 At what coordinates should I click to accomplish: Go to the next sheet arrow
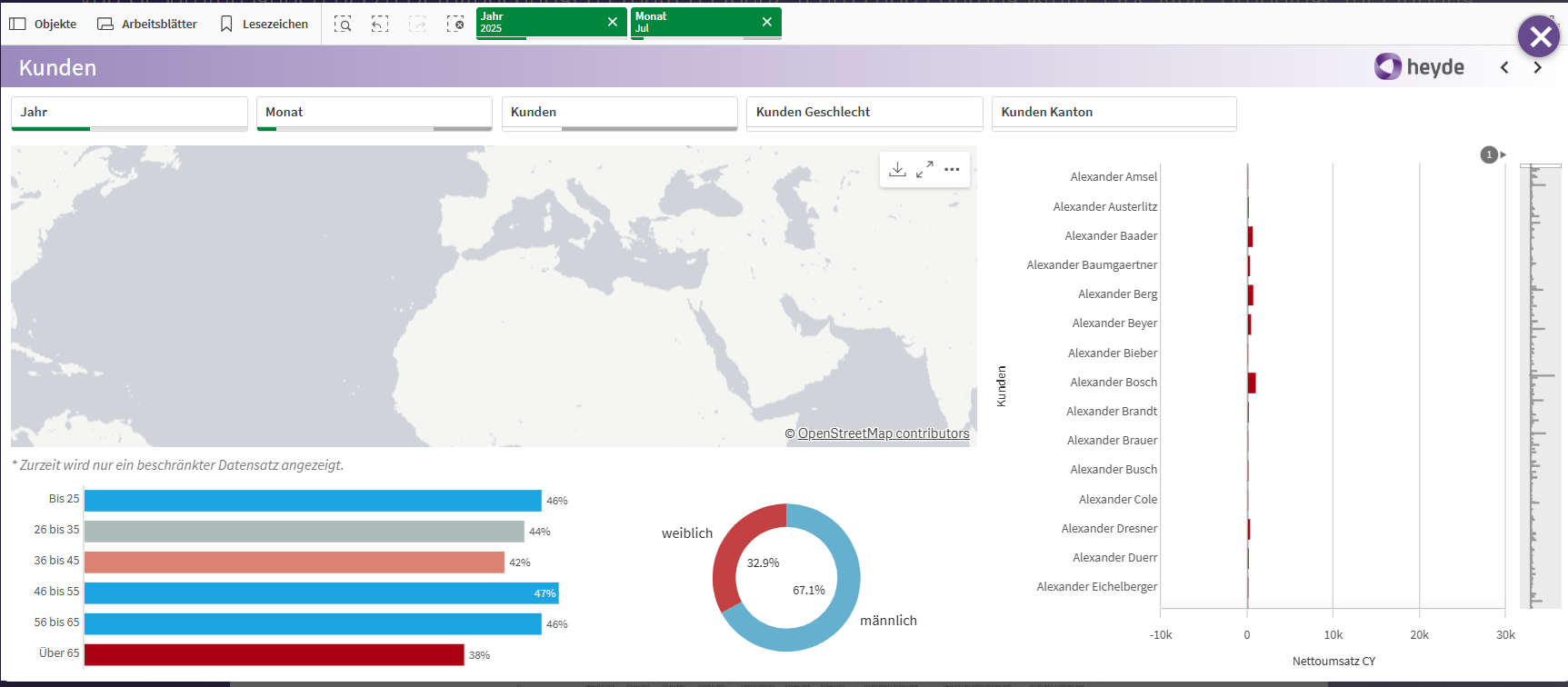point(1537,68)
